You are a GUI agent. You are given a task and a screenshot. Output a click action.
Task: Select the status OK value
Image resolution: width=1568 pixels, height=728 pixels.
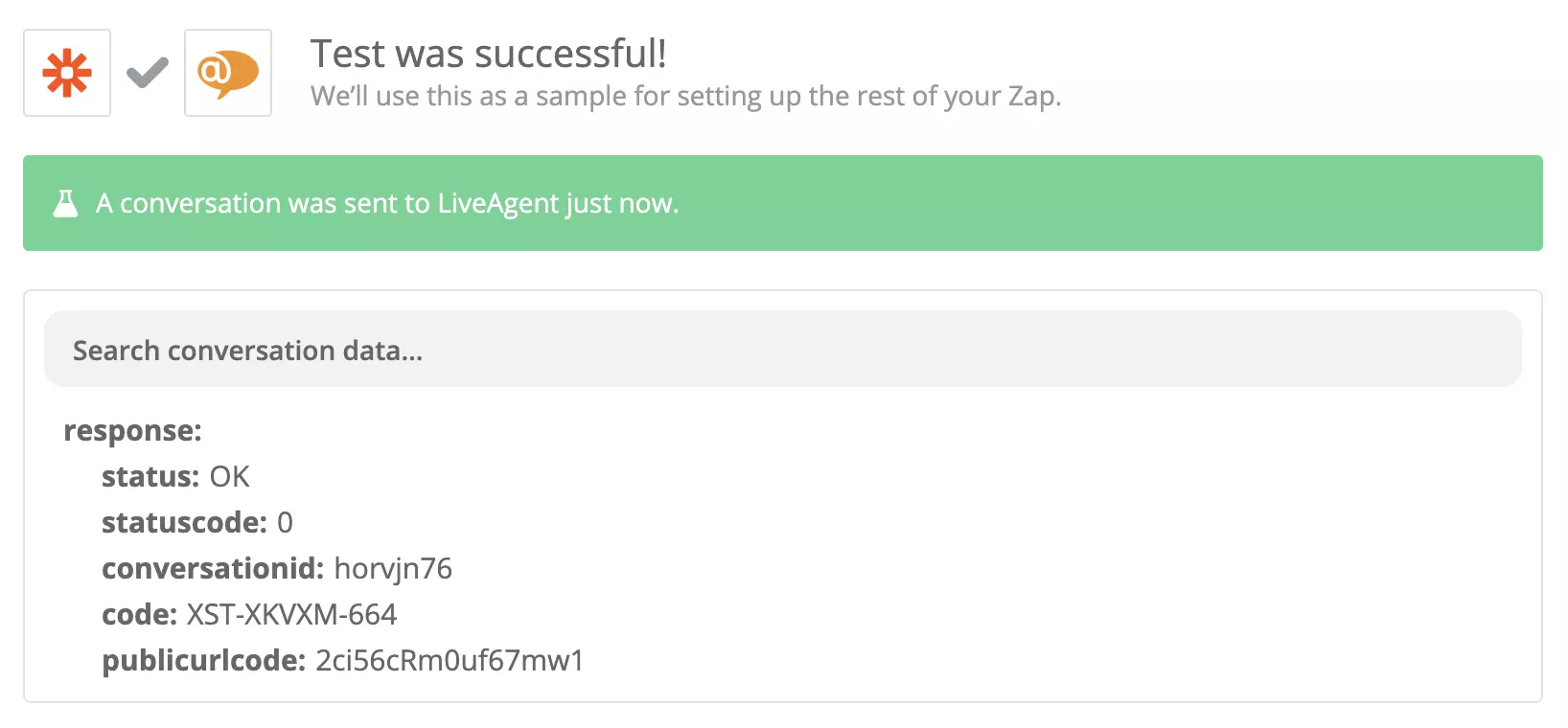click(229, 476)
